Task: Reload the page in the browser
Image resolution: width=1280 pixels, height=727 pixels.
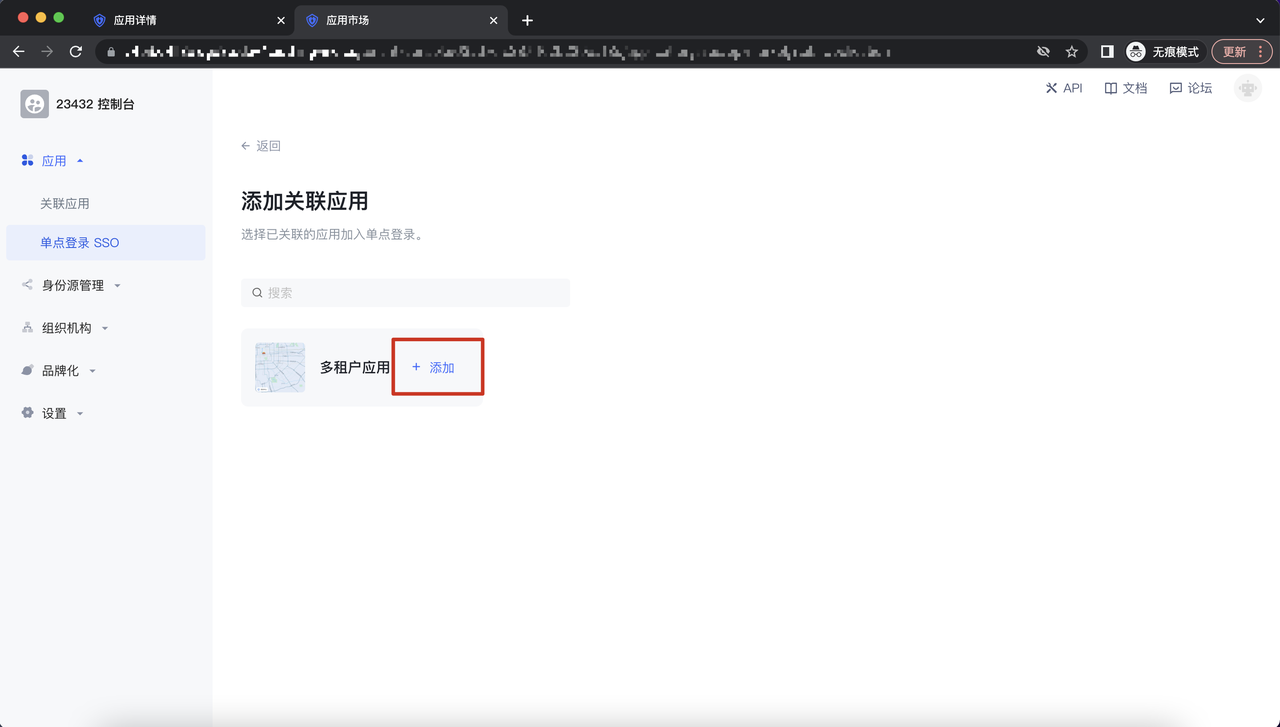Action: point(75,52)
